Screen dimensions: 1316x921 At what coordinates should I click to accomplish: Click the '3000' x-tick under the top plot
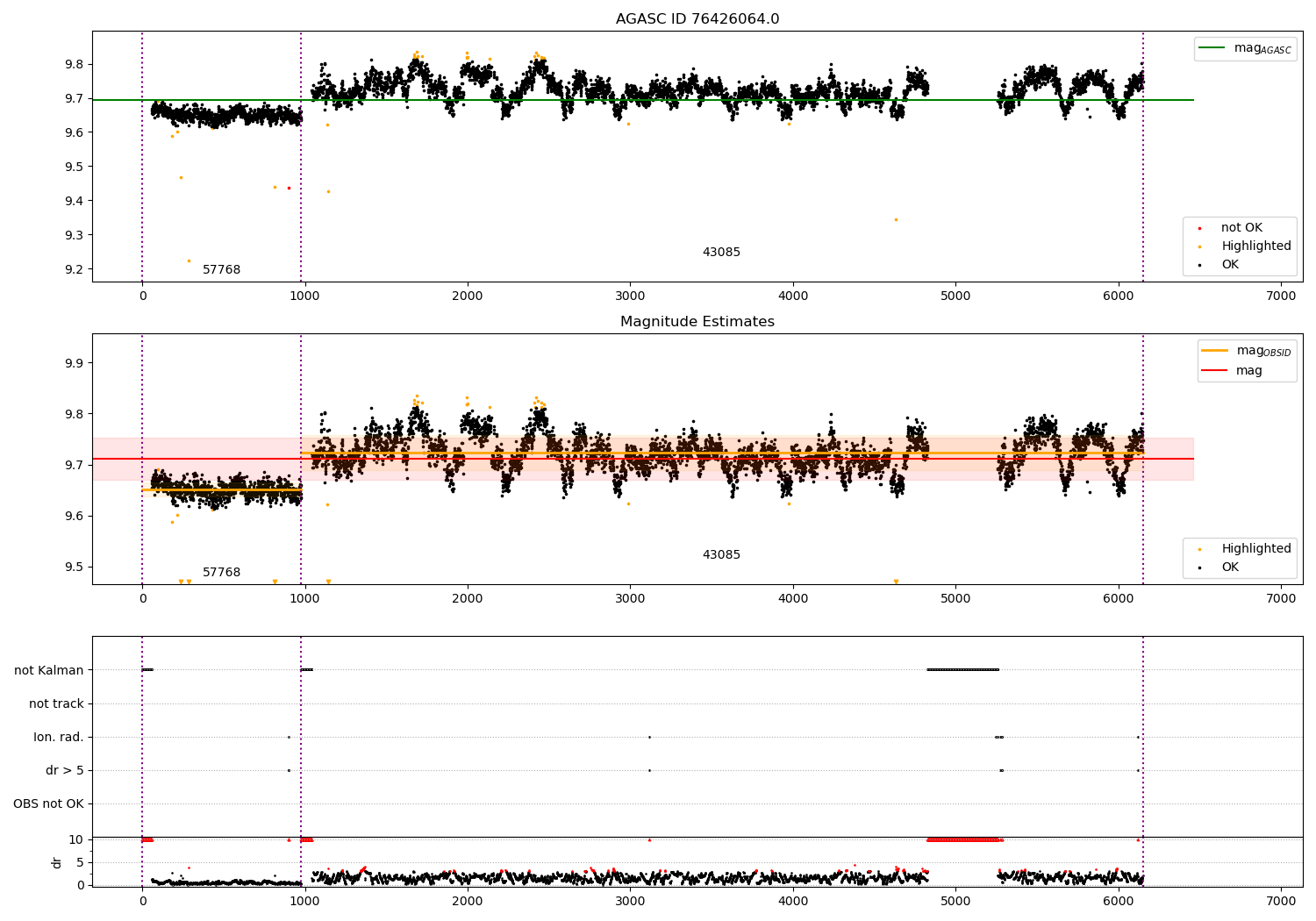(630, 296)
